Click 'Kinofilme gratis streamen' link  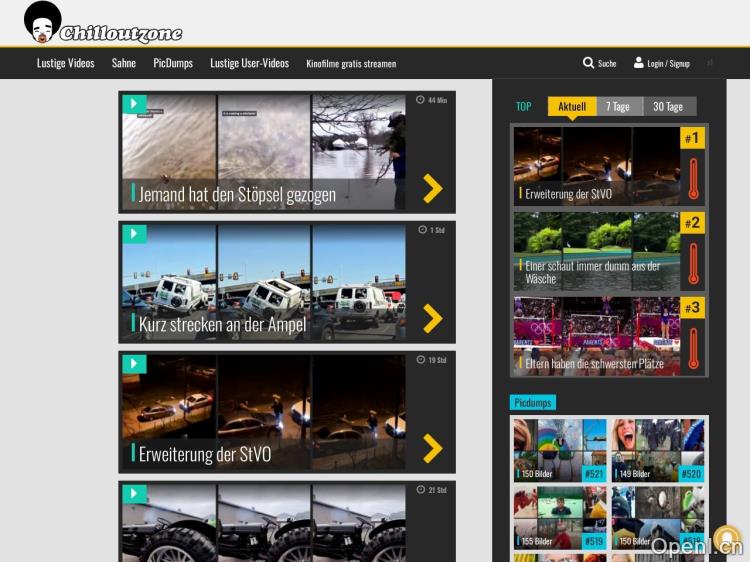tap(351, 64)
